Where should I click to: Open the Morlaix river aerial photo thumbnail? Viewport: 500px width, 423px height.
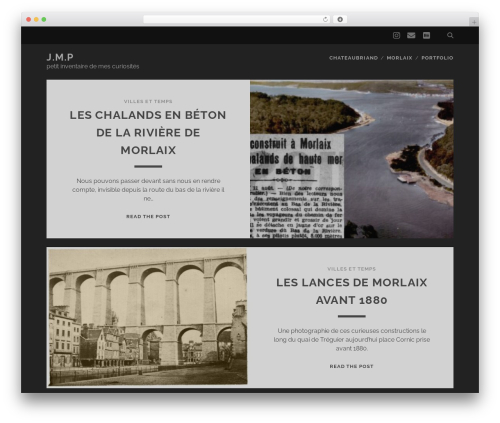[x=352, y=159]
